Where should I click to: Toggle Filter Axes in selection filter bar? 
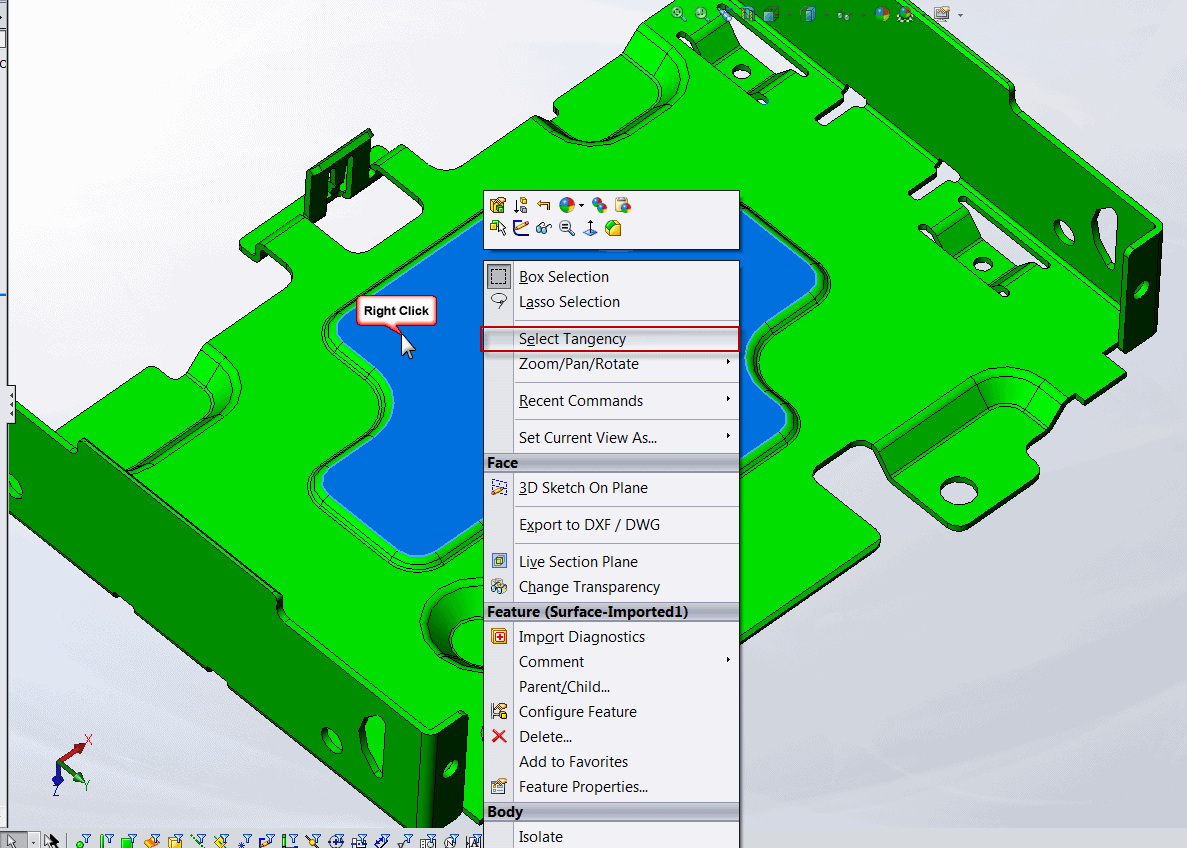(x=198, y=840)
